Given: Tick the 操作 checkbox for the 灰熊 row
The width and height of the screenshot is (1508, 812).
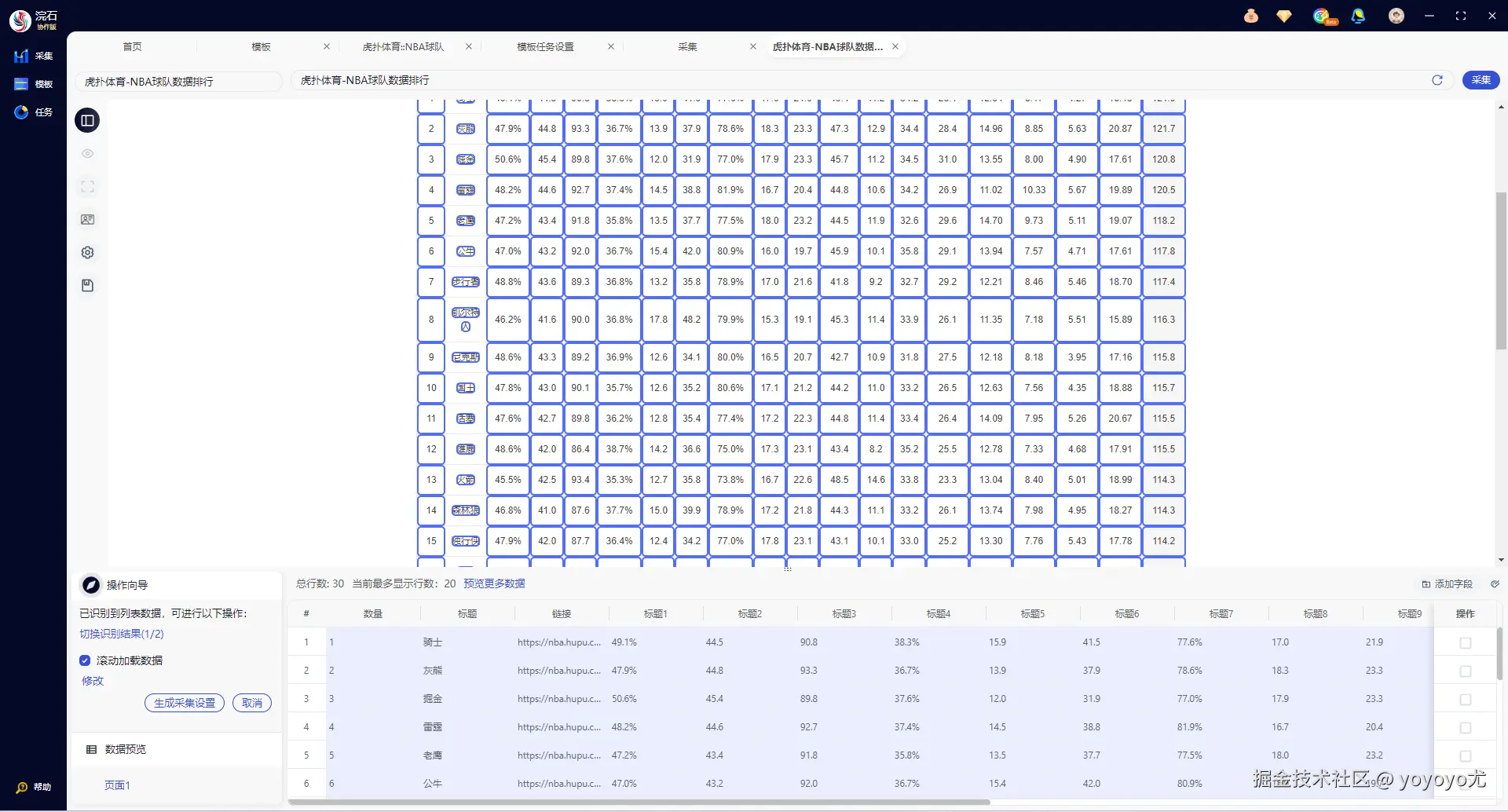Looking at the screenshot, I should (x=1466, y=671).
